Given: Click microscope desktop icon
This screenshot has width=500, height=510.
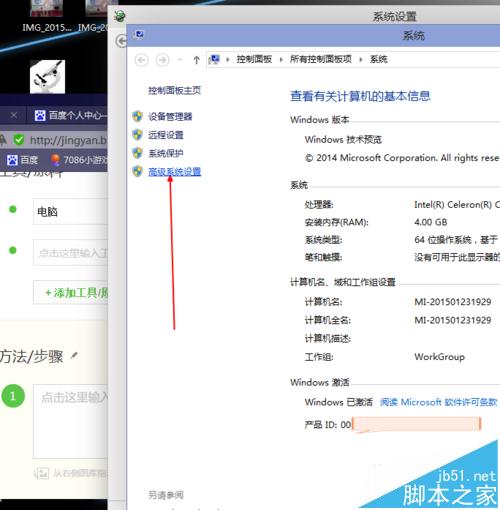Looking at the screenshot, I should pyautogui.click(x=47, y=77).
